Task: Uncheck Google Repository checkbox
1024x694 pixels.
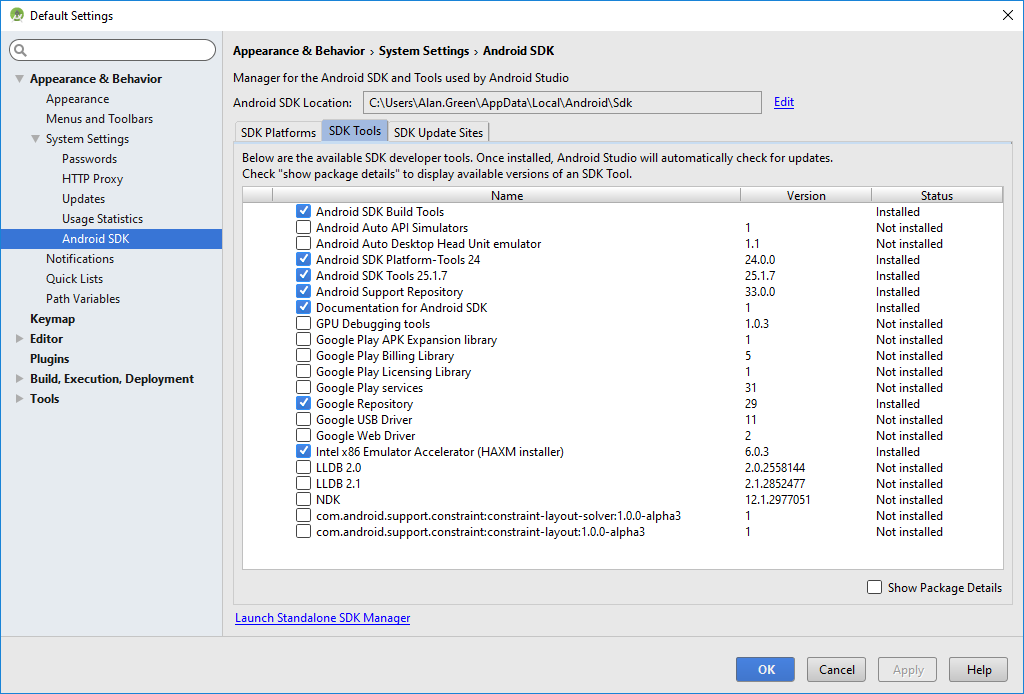Action: (x=304, y=404)
